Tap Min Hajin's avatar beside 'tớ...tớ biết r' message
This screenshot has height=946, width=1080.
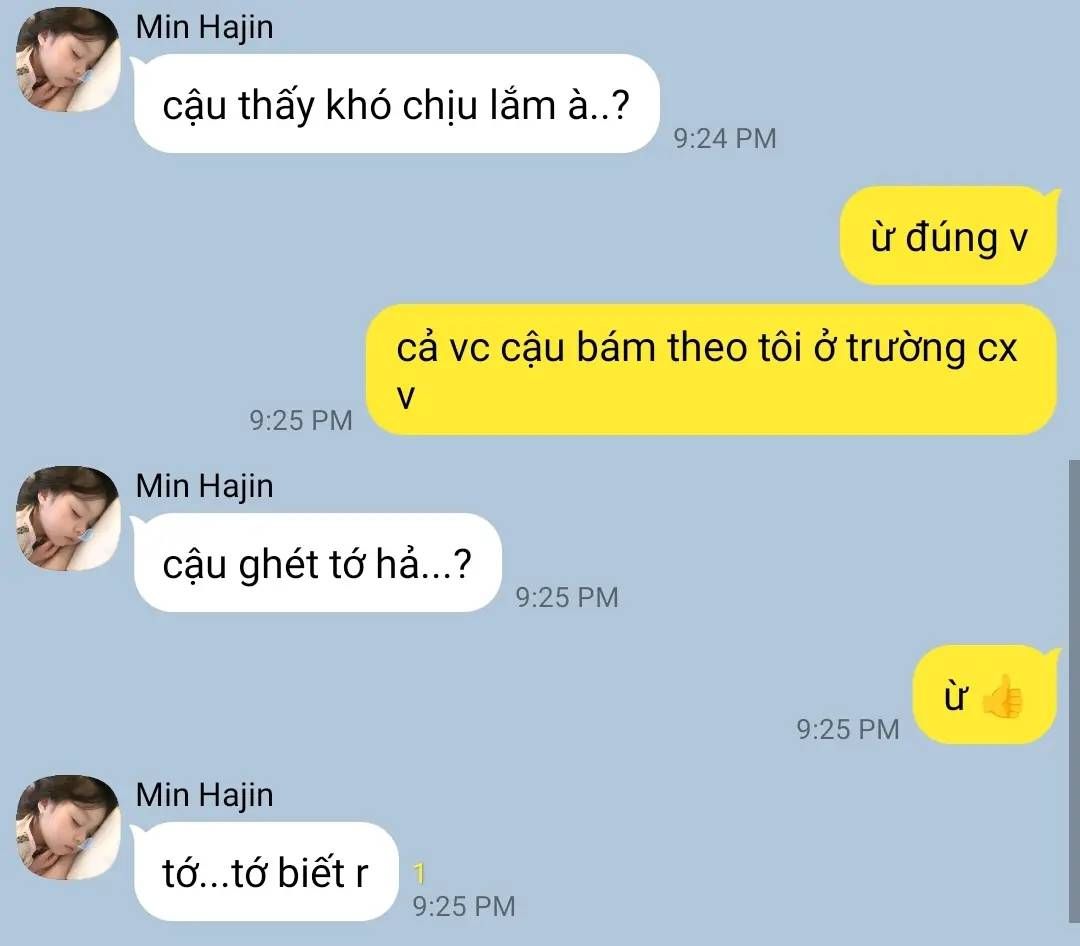pos(68,827)
